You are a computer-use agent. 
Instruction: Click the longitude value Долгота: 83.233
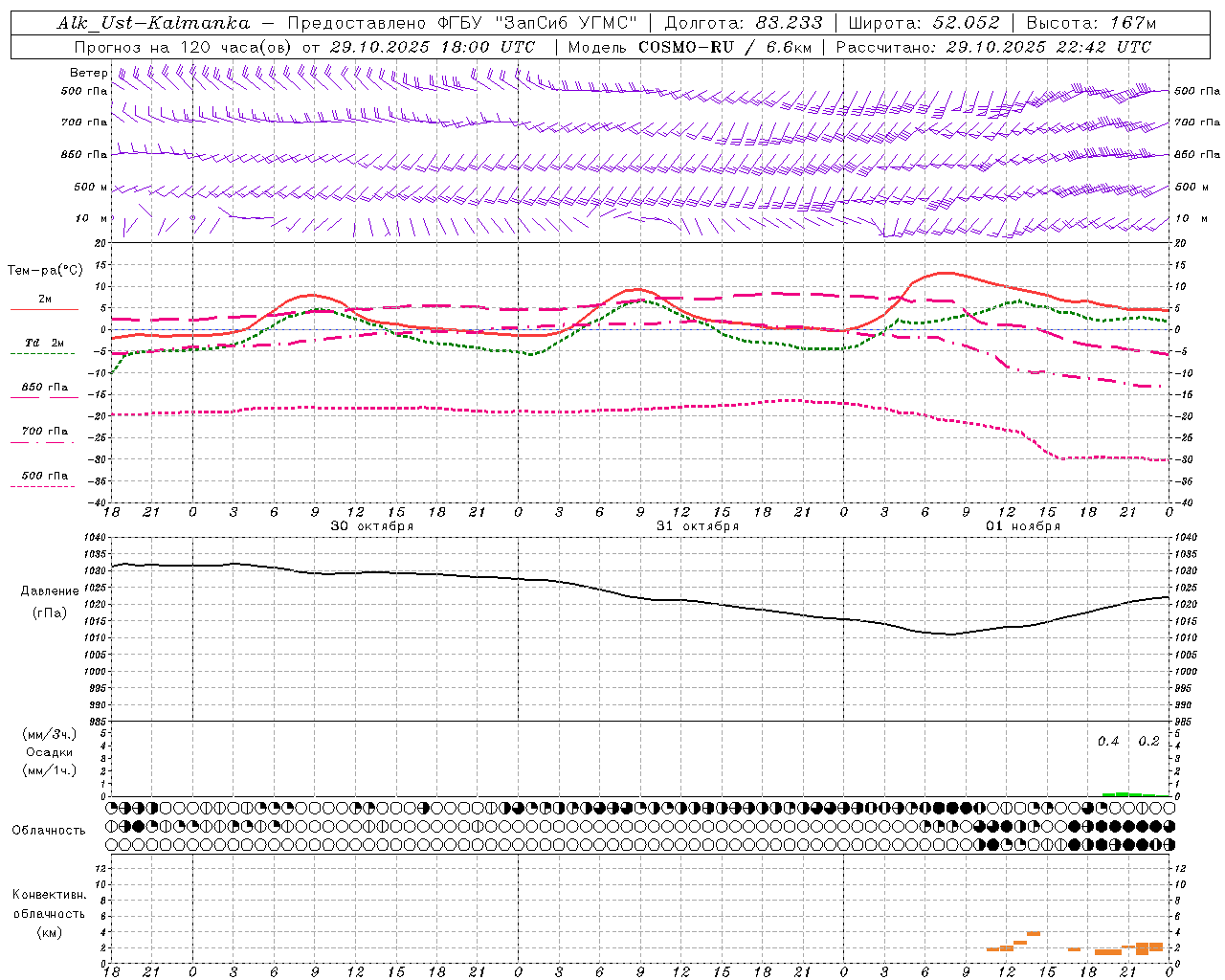[743, 23]
